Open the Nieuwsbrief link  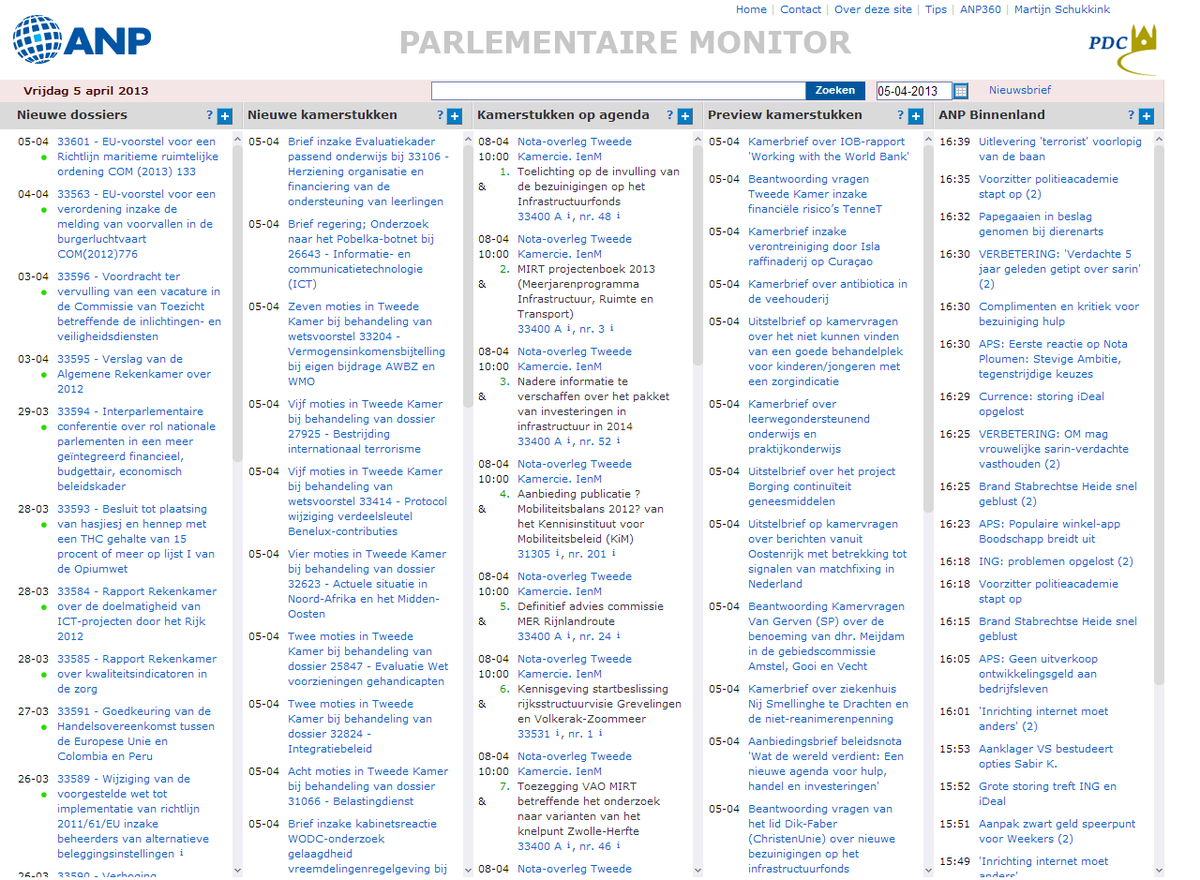pos(1020,90)
